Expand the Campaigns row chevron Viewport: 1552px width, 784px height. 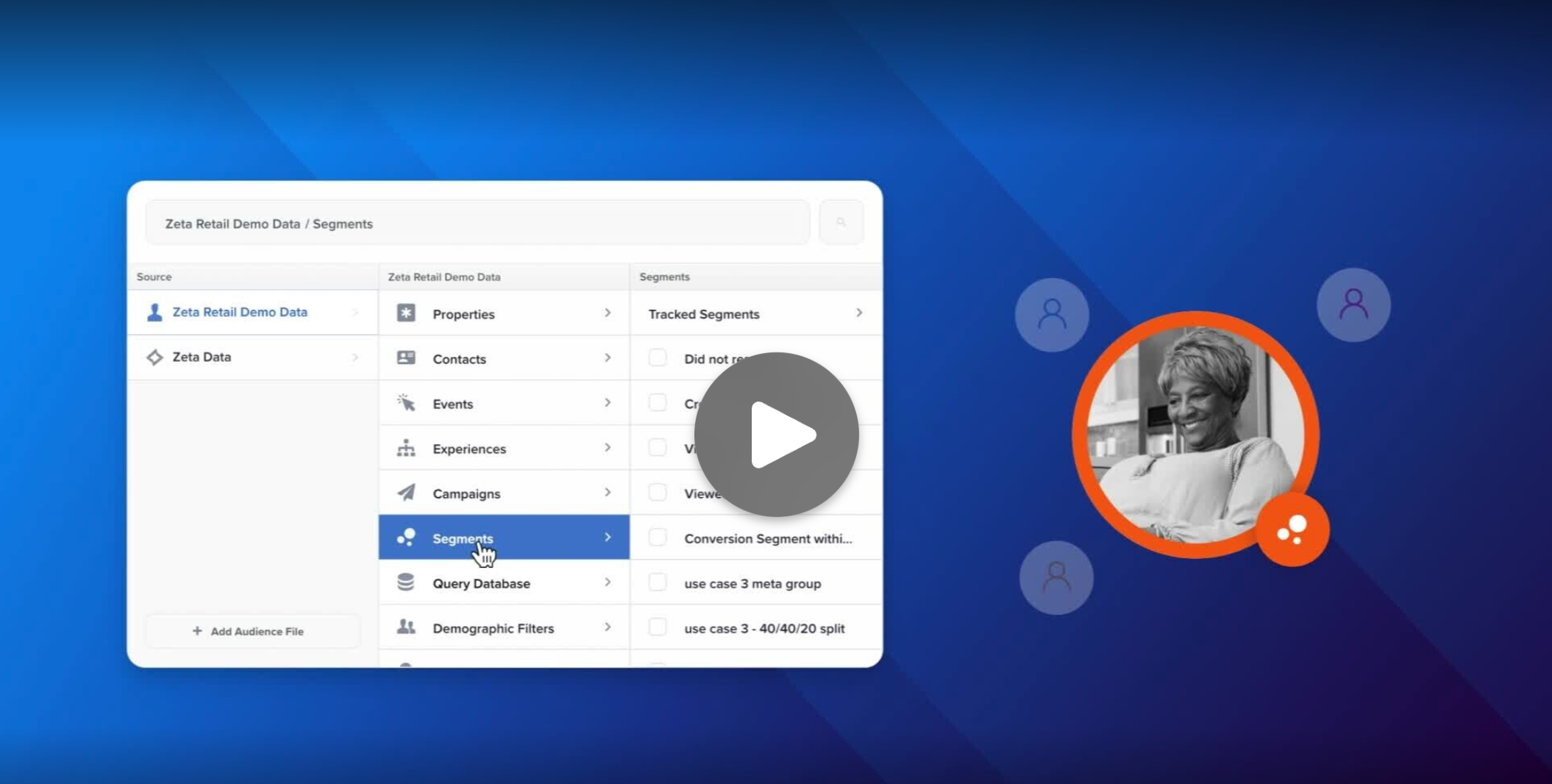[608, 493]
